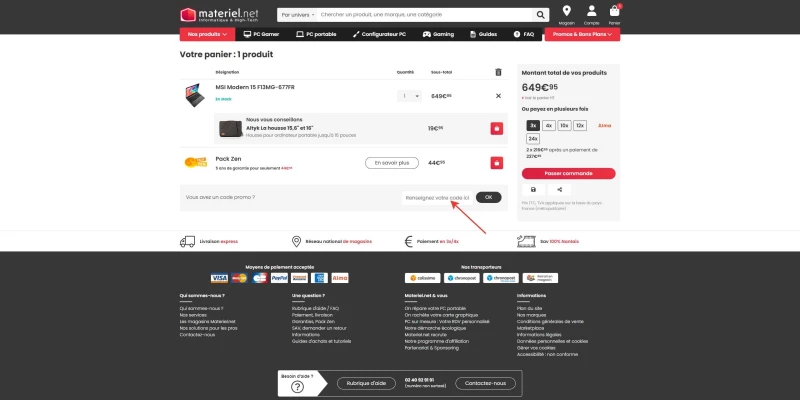The height and width of the screenshot is (400, 800).
Task: Select the 12x installment option
Action: click(580, 126)
